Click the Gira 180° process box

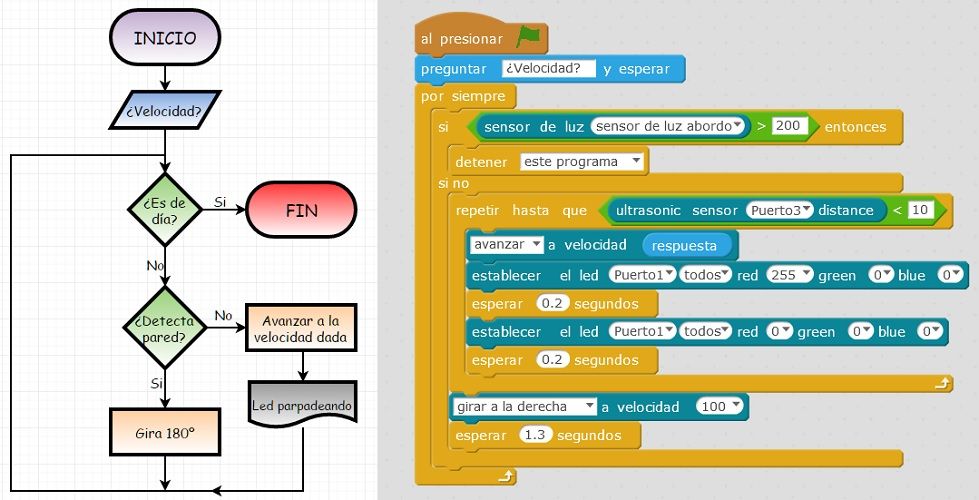click(164, 436)
